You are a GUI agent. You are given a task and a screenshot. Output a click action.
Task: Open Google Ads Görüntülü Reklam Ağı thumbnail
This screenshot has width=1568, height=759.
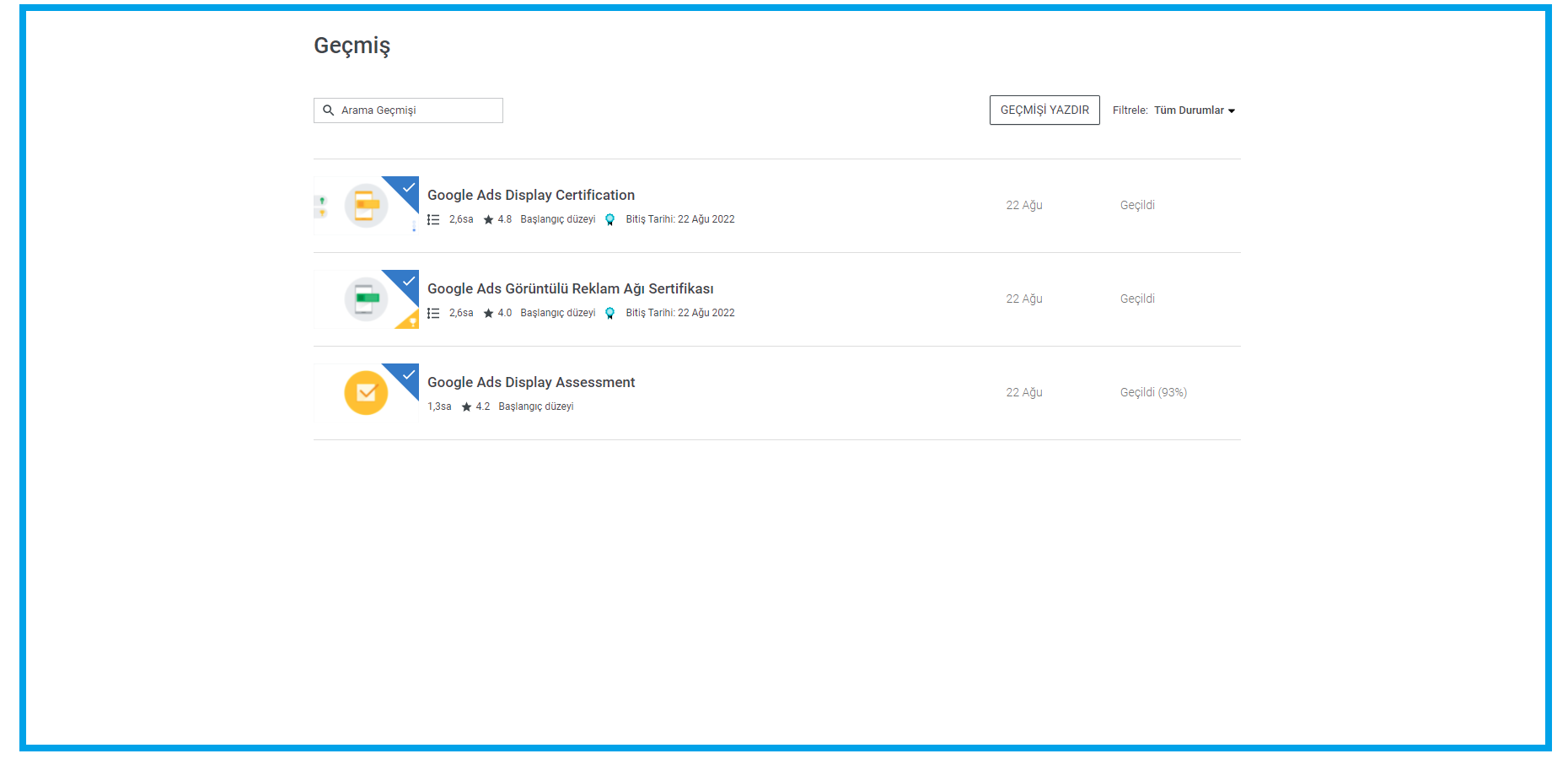click(x=366, y=299)
